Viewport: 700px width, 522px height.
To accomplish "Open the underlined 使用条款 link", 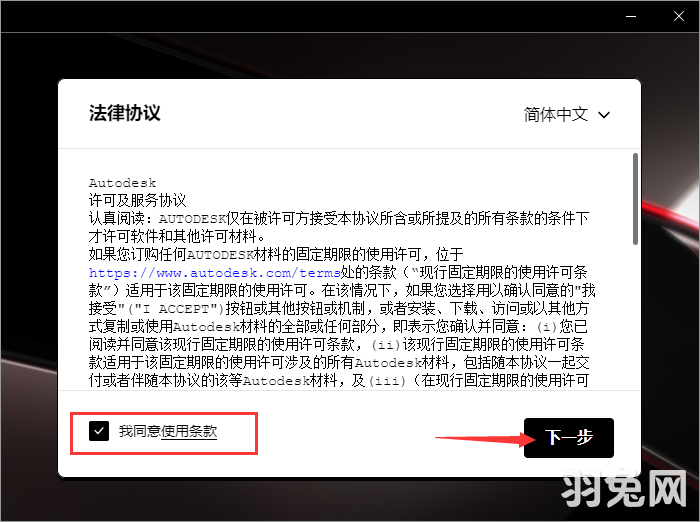I will pyautogui.click(x=189, y=431).
